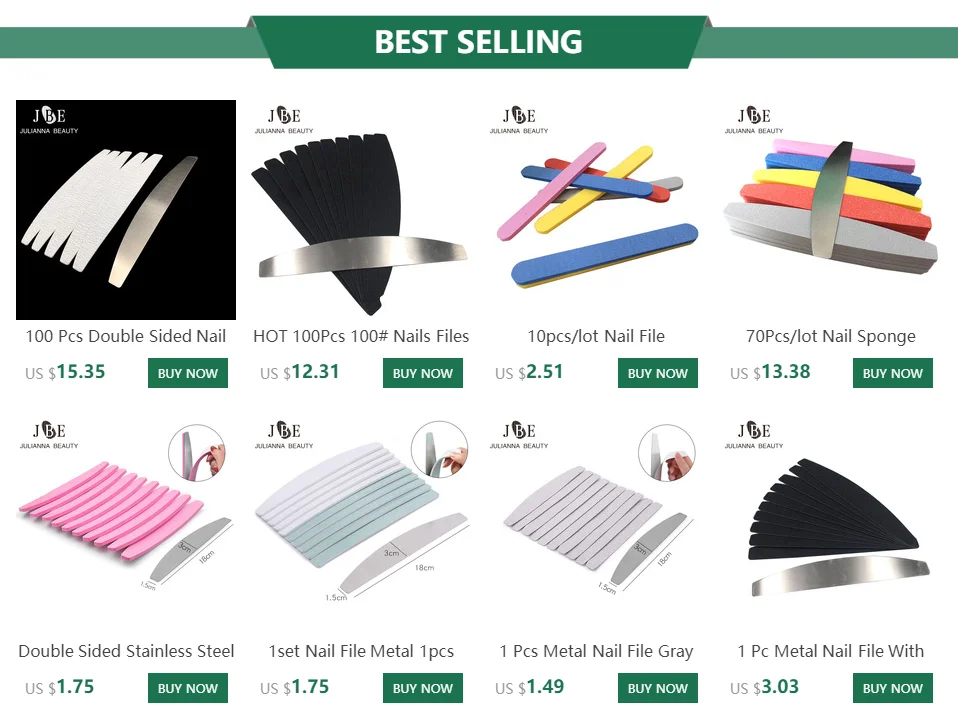The width and height of the screenshot is (958, 715).
Task: Open the black HOT 100Pcs Nails Files image
Action: click(361, 210)
